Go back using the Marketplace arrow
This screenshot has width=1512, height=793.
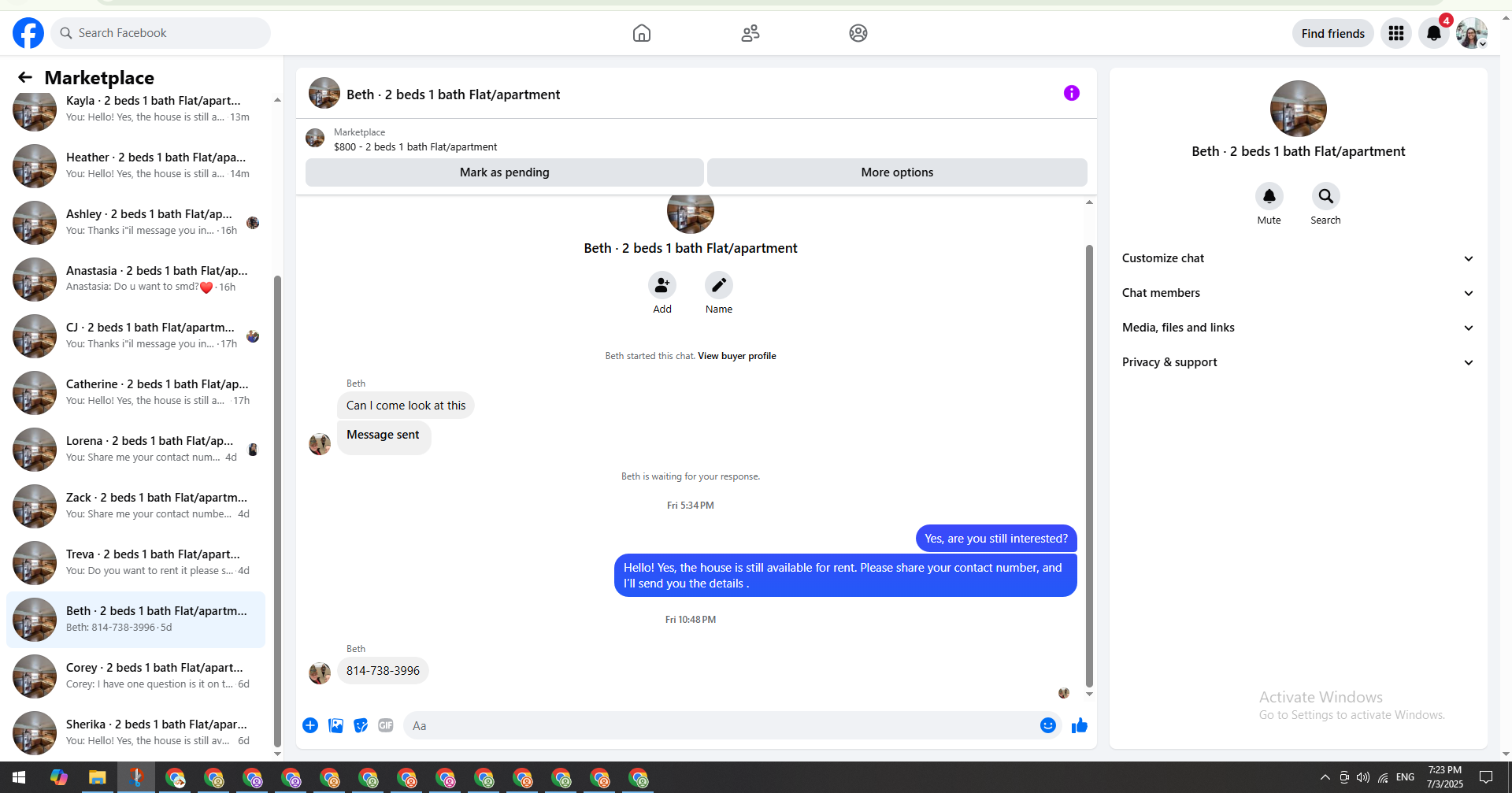tap(25, 77)
